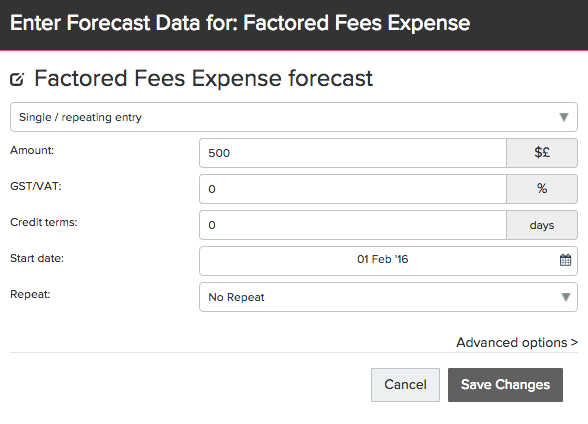This screenshot has height=424, width=588.
Task: Click the Save Changes button
Action: click(x=505, y=385)
